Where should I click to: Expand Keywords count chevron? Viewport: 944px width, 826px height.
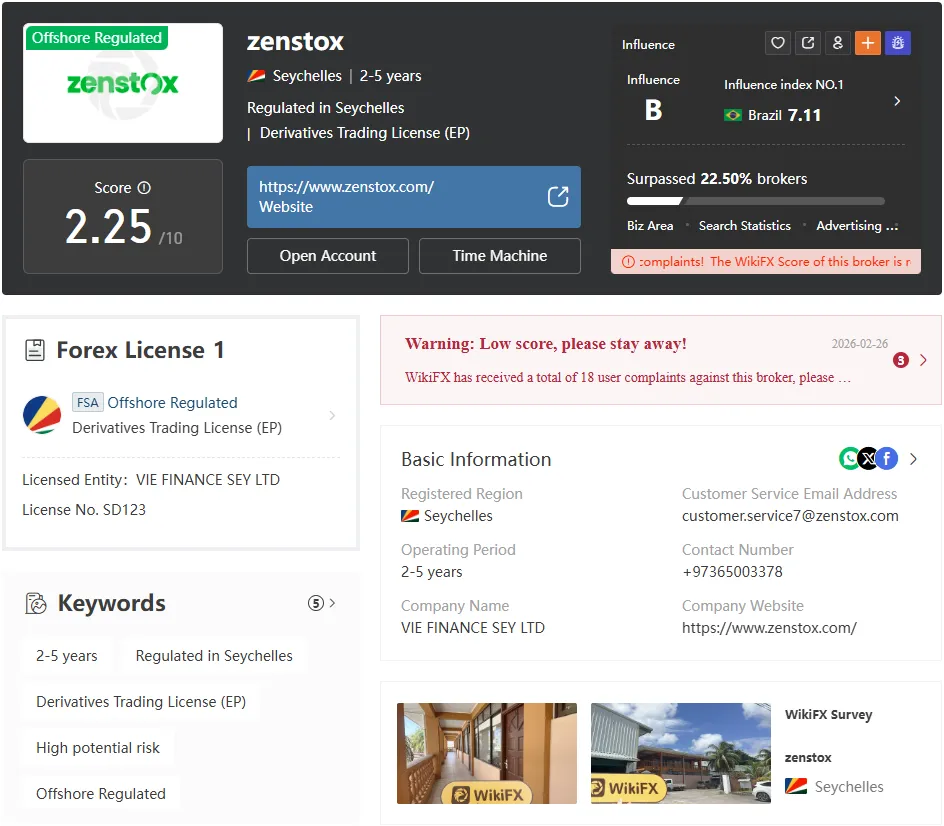pos(332,603)
